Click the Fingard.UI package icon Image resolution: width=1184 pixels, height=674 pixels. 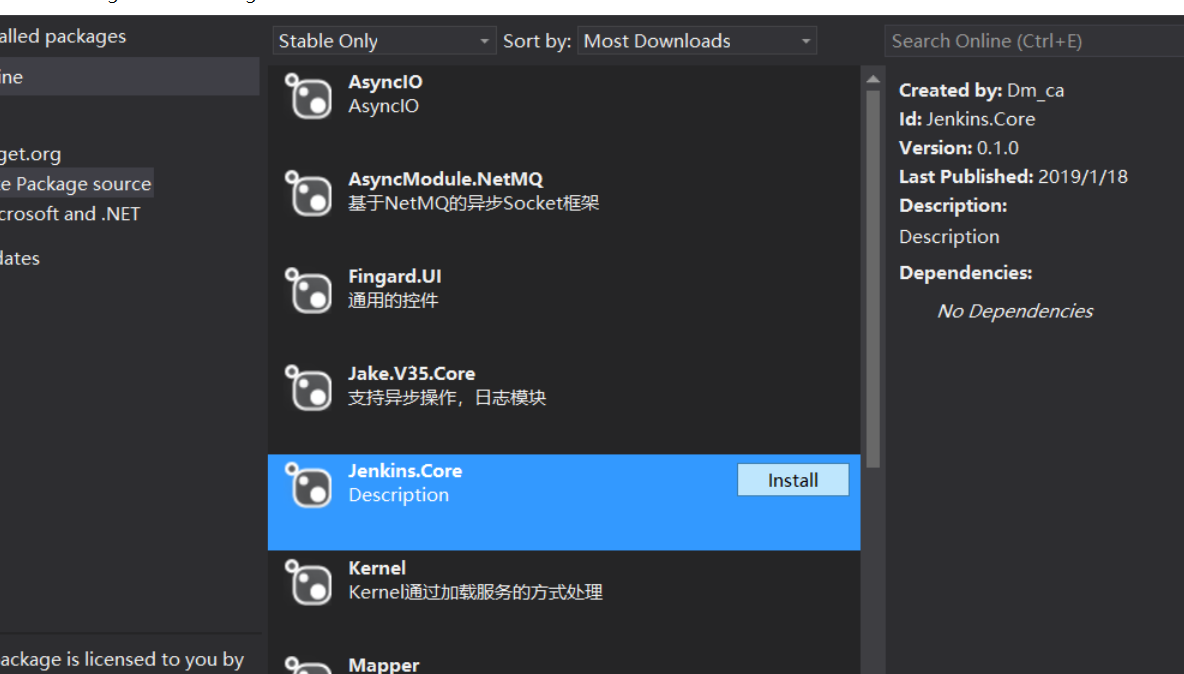pos(308,290)
